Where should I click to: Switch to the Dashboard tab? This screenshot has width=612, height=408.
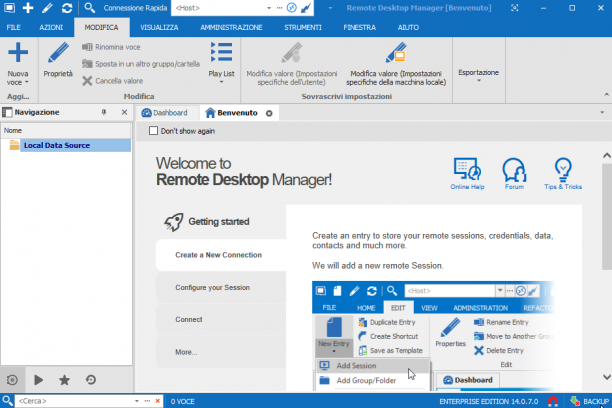[x=164, y=113]
